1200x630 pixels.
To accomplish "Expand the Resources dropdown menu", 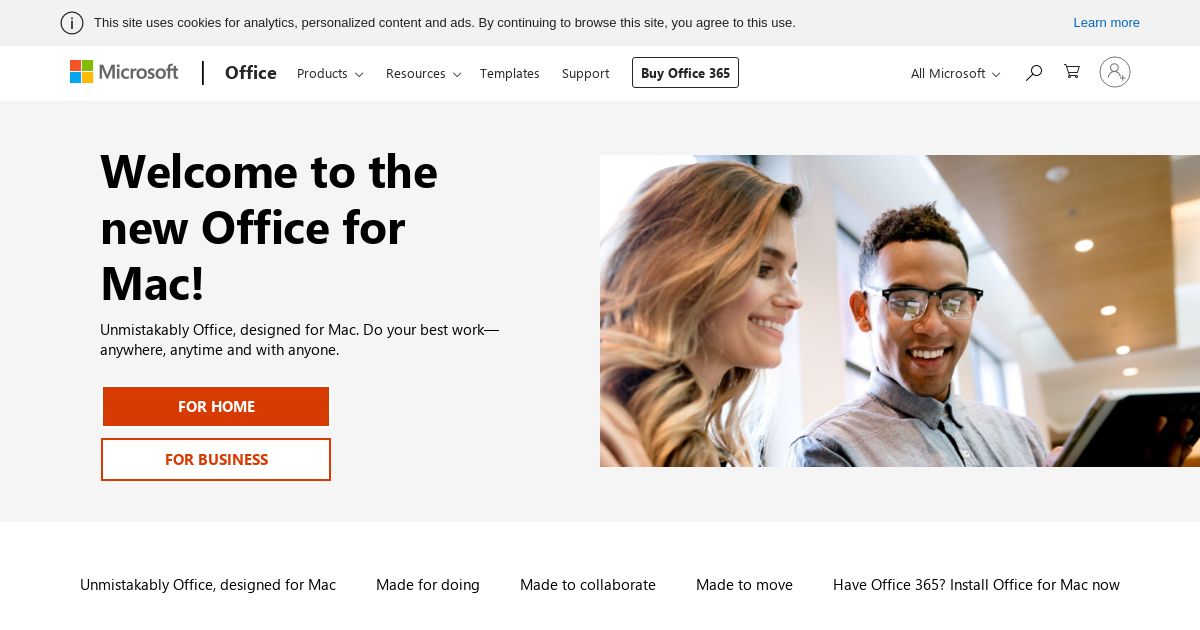I will (x=423, y=73).
